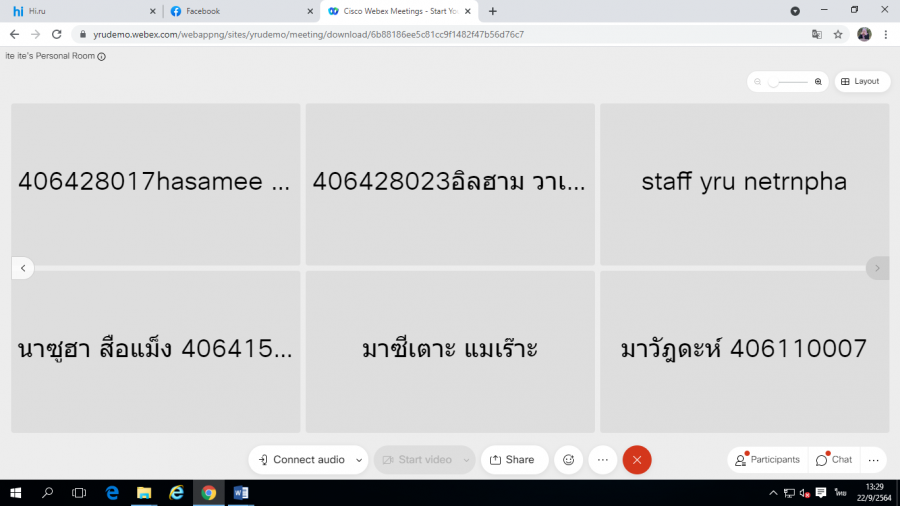900x506 pixels.
Task: Open the Layout dropdown
Action: coord(861,82)
